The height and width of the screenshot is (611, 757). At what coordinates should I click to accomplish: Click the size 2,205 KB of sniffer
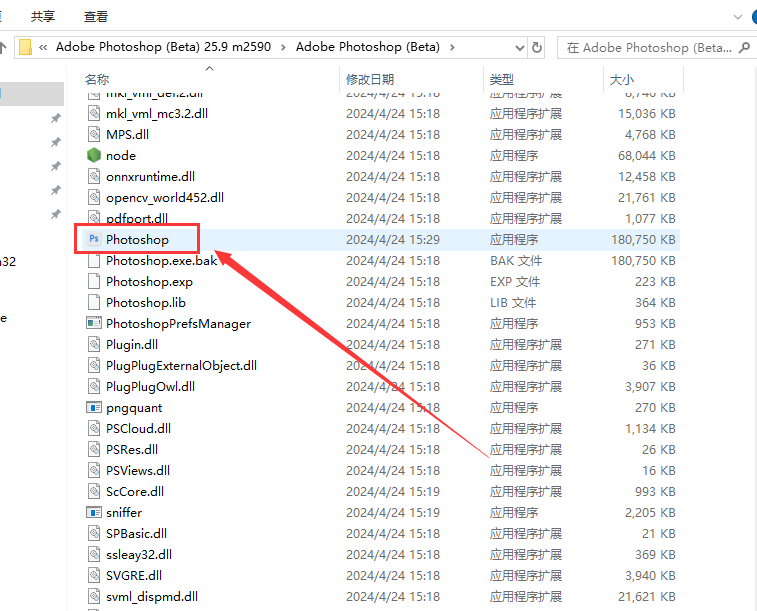[650, 512]
